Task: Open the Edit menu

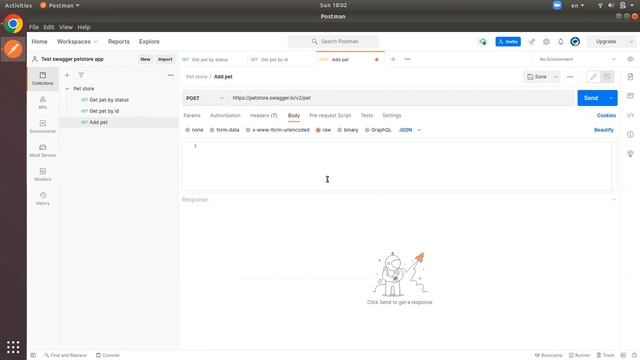Action: [x=49, y=27]
